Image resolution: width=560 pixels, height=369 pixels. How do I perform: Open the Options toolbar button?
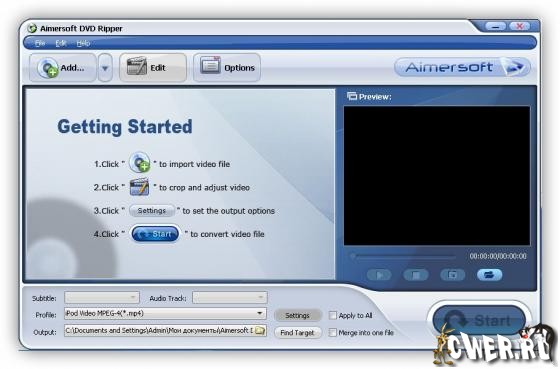coord(227,68)
